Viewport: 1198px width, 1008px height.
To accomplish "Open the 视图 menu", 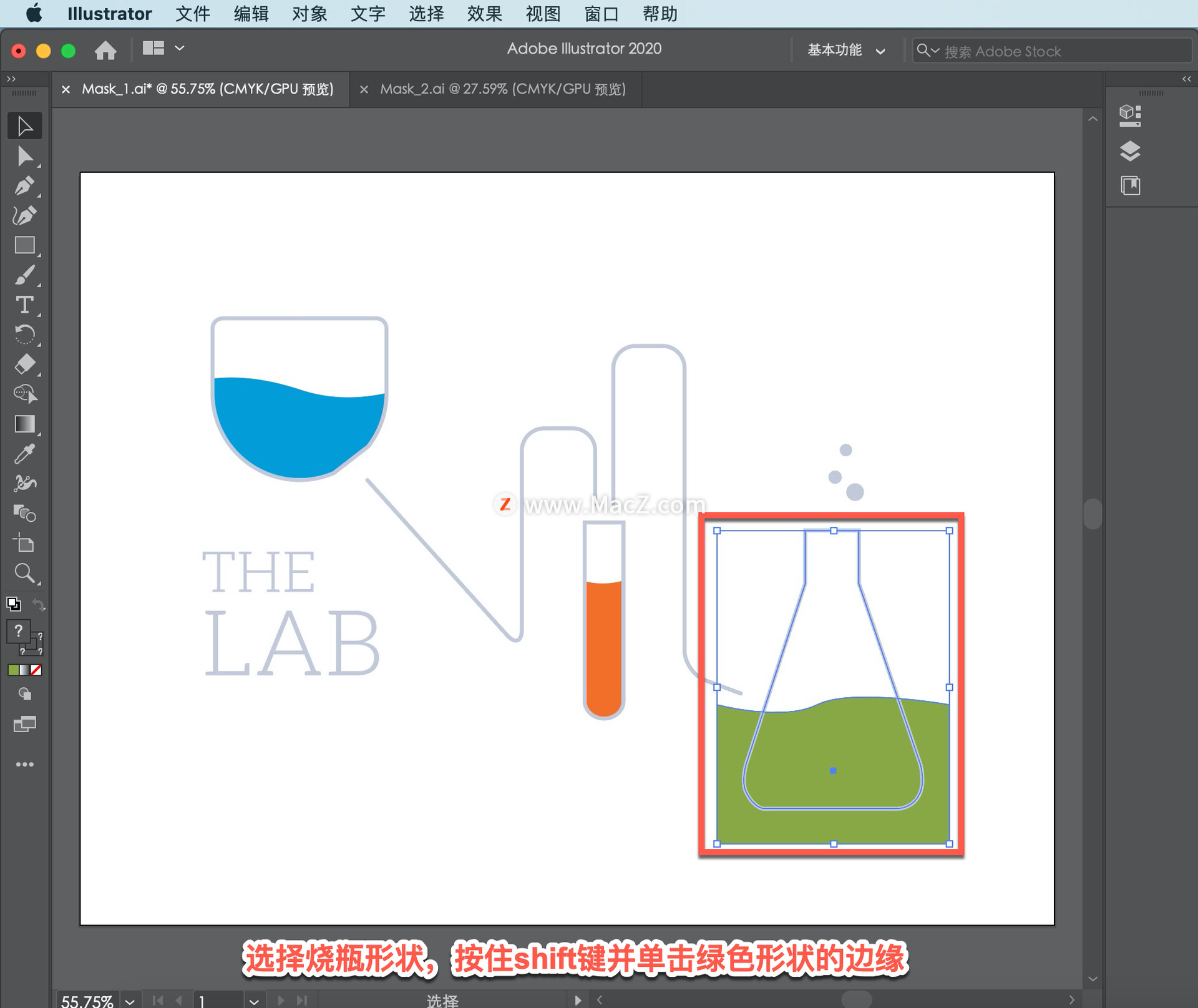I will coord(543,14).
